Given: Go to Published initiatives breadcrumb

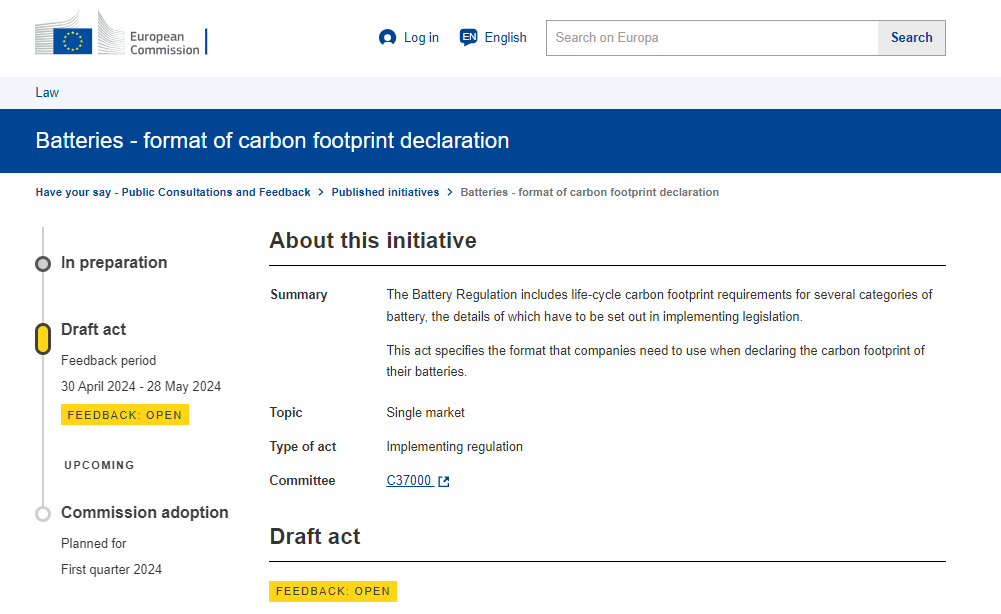Looking at the screenshot, I should coord(386,192).
